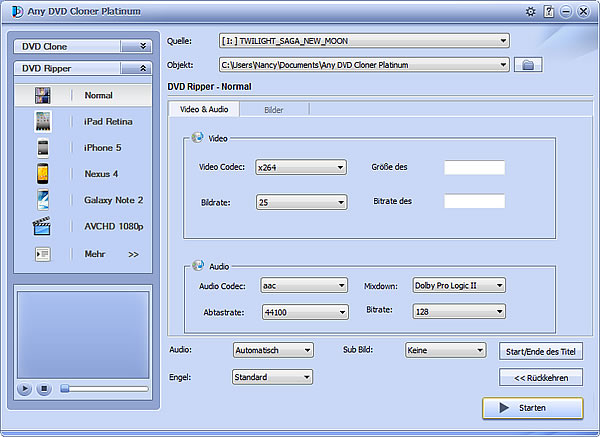The width and height of the screenshot is (600, 437).
Task: Open the audio Bitrate 128 dropdown
Action: [x=459, y=311]
